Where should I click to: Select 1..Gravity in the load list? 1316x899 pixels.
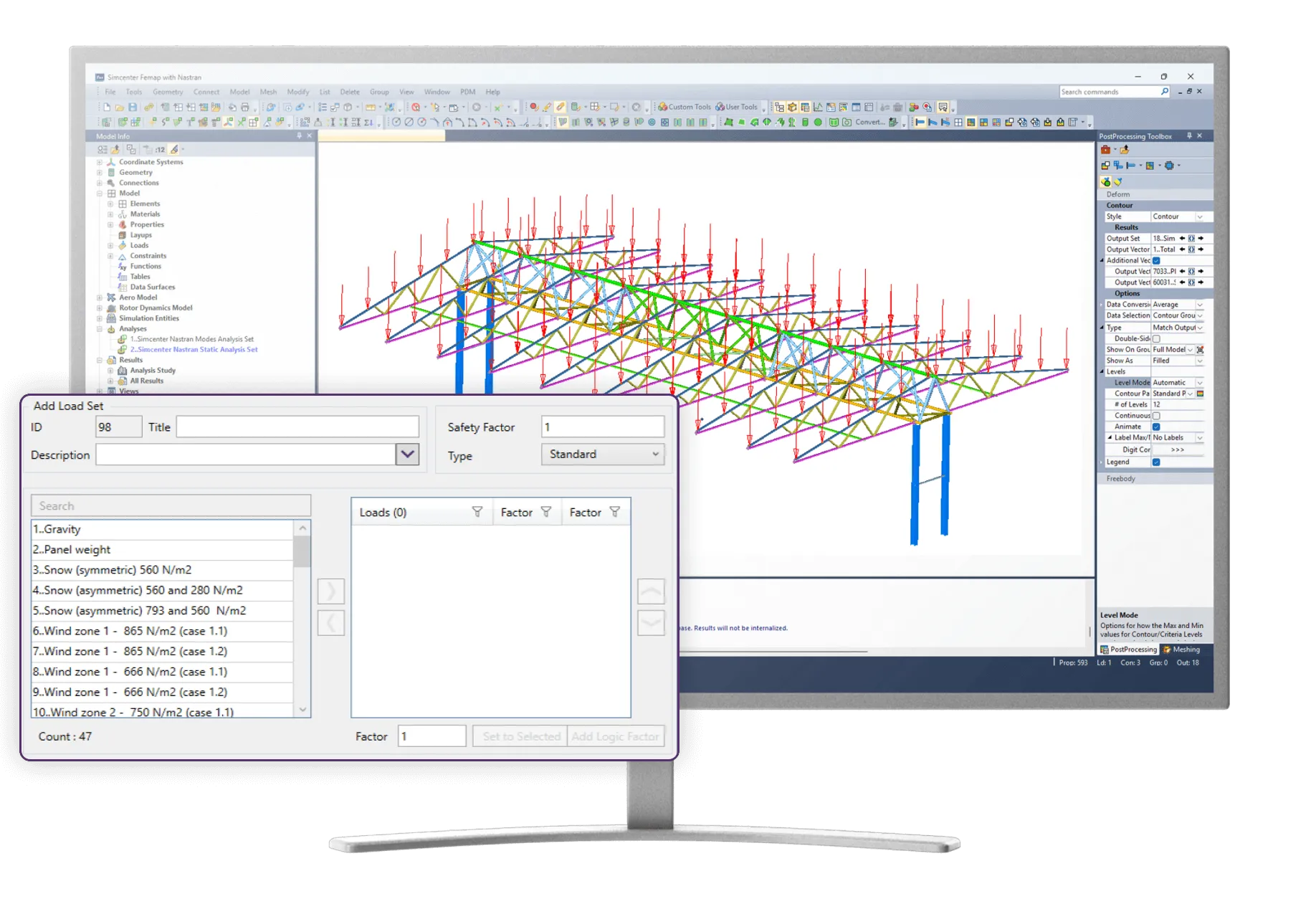click(x=162, y=529)
